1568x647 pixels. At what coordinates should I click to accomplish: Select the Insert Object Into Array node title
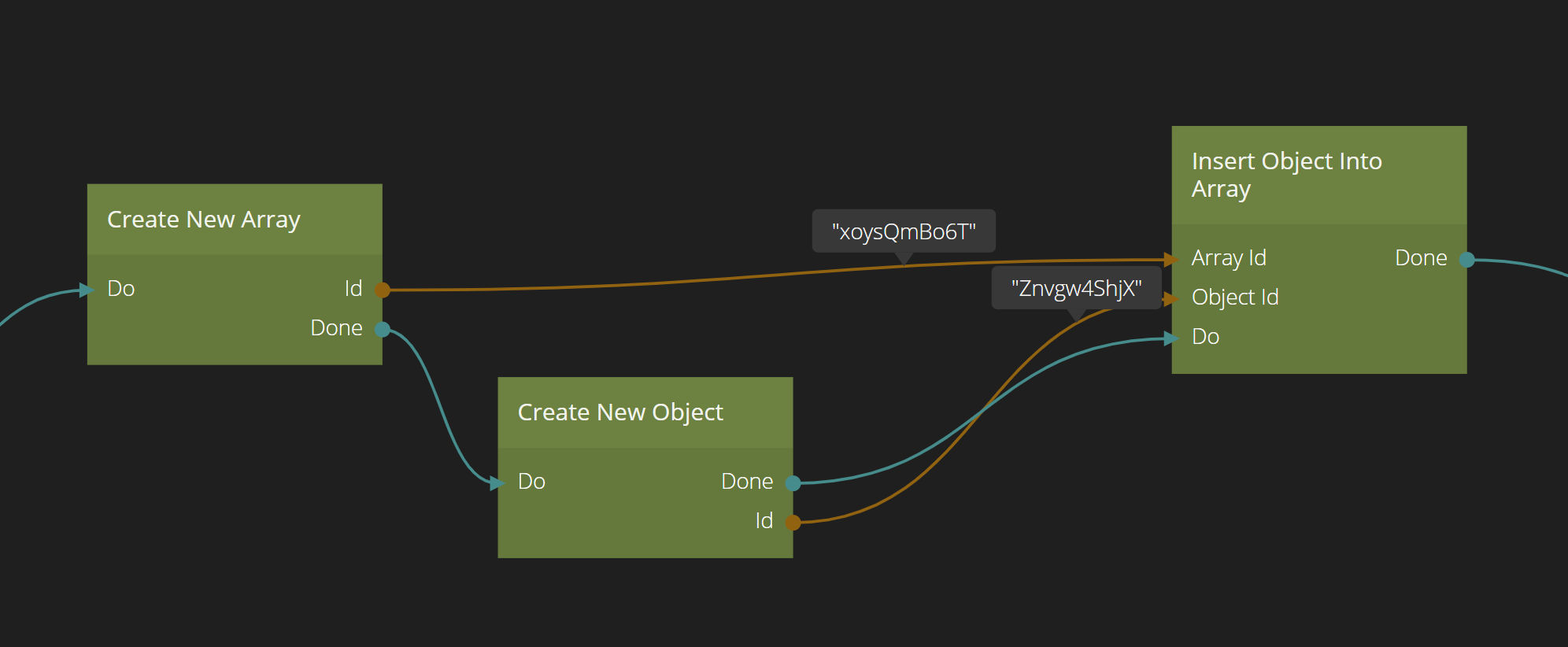coord(1286,175)
